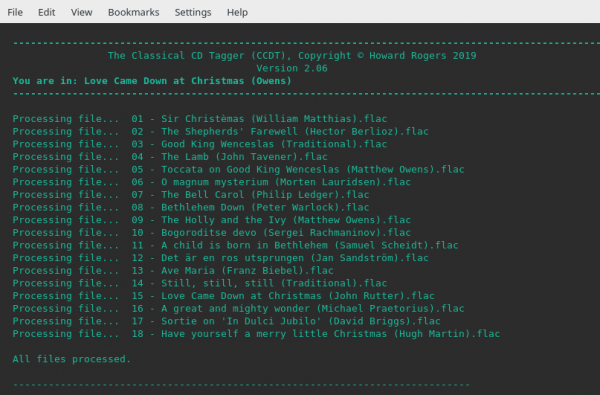Click line '17 - Sortie on 'In Dulci Jubilo''
Screen dimensions: 600x395
[227, 321]
